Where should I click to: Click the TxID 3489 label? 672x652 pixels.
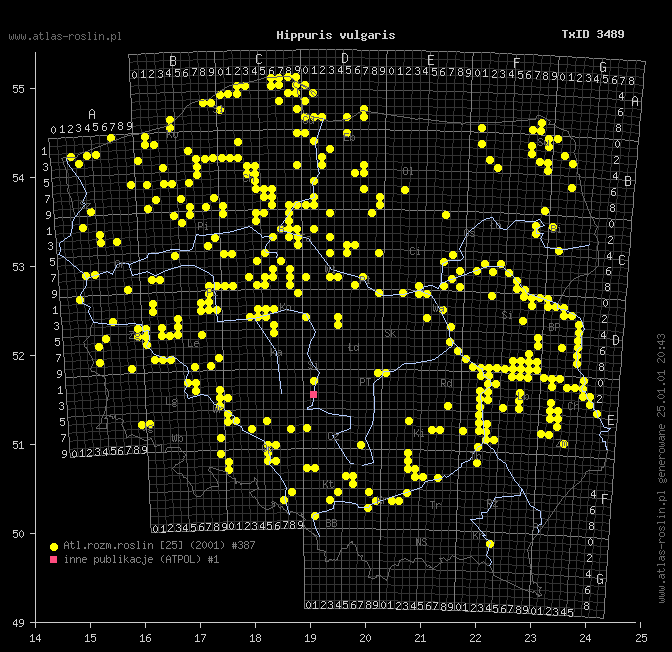(593, 34)
